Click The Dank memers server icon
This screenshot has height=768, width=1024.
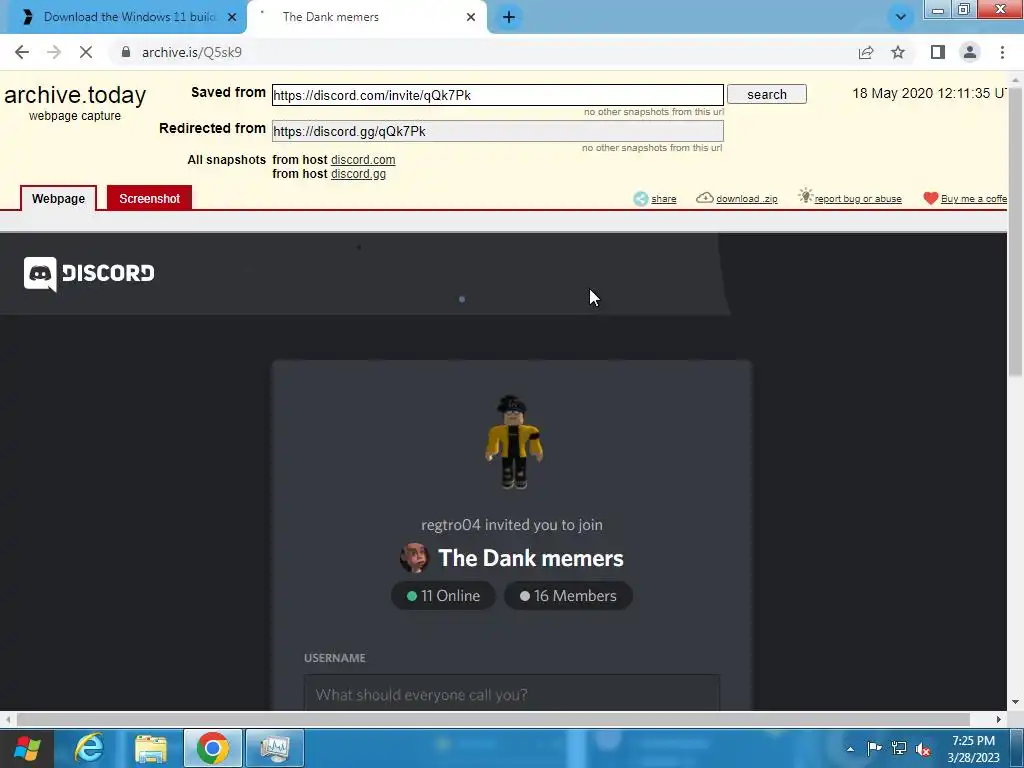click(414, 558)
